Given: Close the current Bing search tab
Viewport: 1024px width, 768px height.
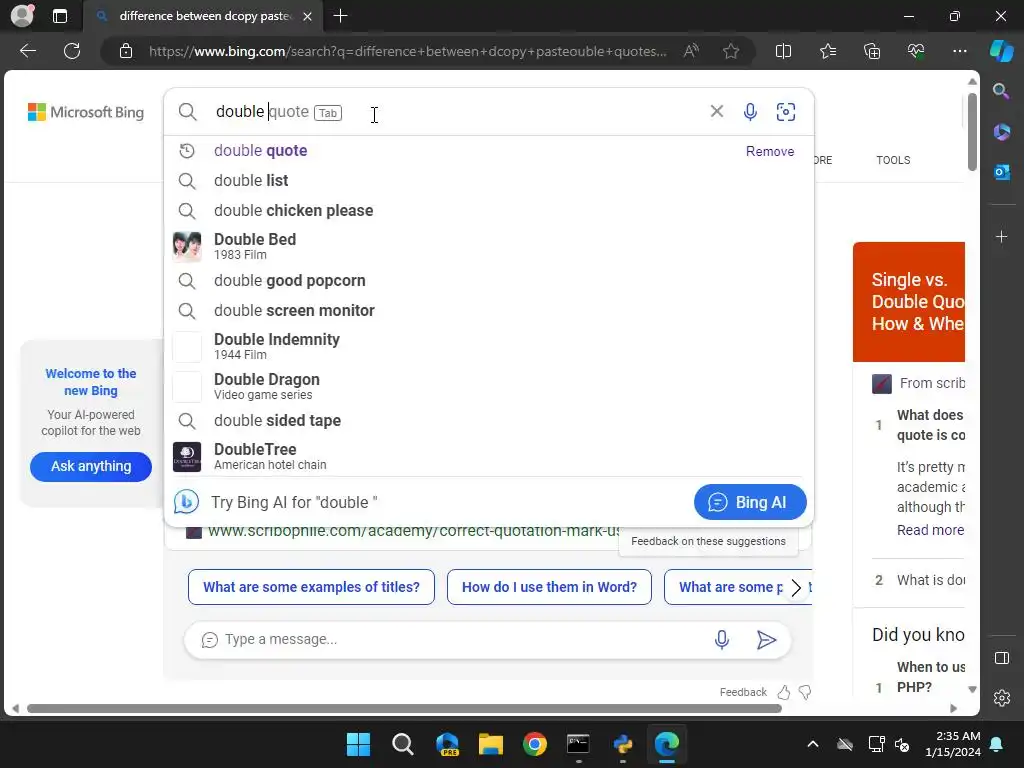Looking at the screenshot, I should pos(308,16).
